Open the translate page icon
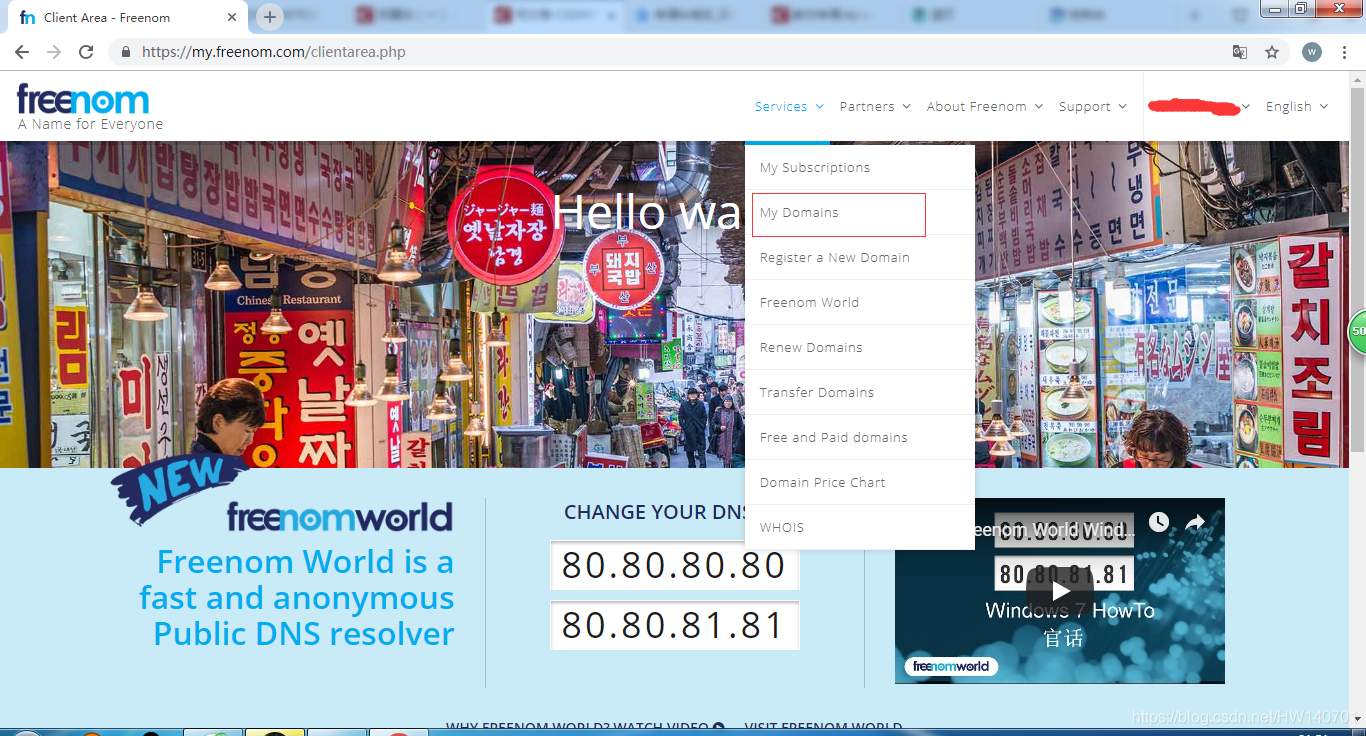This screenshot has height=736, width=1366. (1240, 52)
